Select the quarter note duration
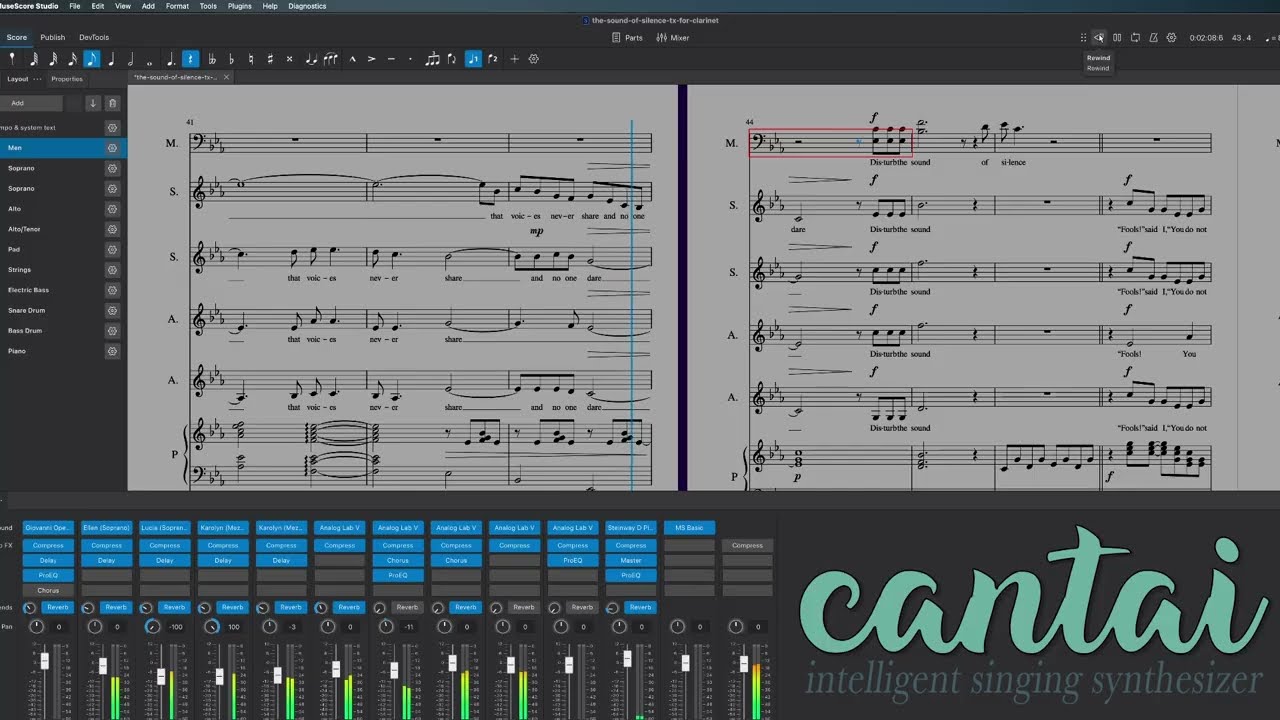Screen dimensions: 1280x720 click(x=111, y=59)
